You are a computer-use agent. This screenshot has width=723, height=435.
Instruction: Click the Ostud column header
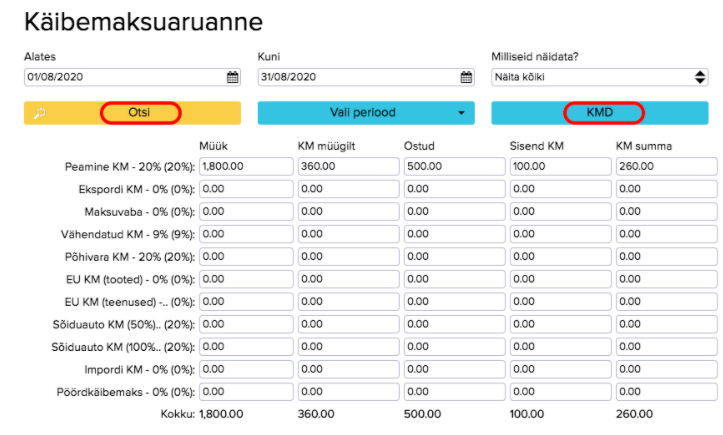pyautogui.click(x=419, y=146)
